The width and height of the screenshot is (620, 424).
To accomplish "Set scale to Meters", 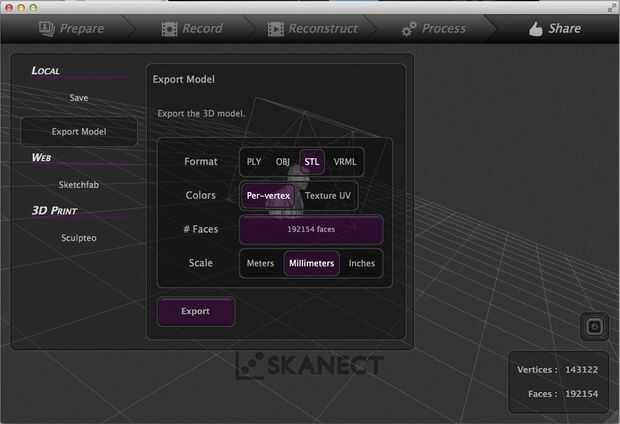I will click(260, 263).
